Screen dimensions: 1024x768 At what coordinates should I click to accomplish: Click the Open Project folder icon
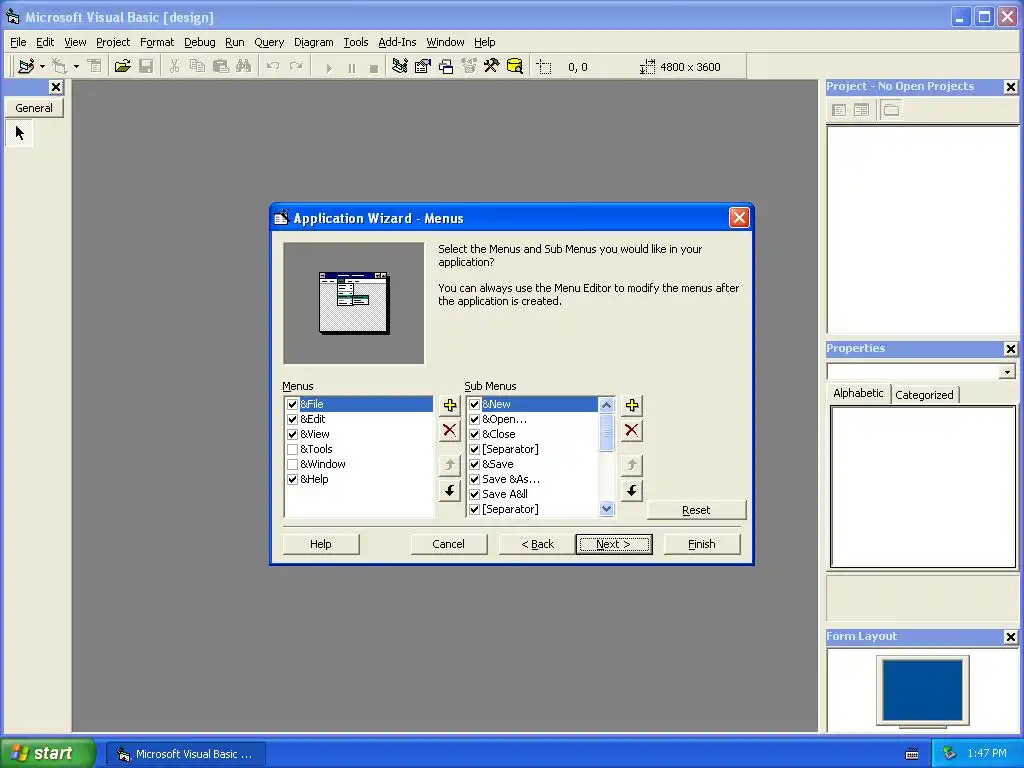coord(122,66)
